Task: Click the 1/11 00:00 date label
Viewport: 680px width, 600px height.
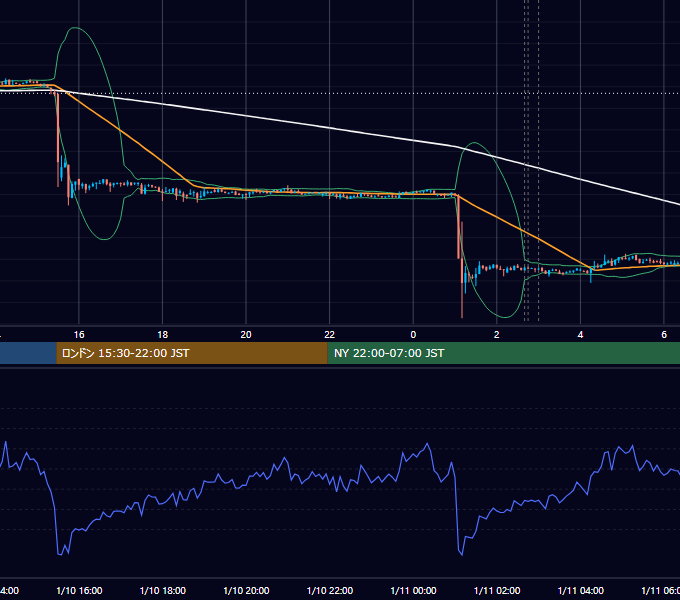Action: tap(413, 590)
